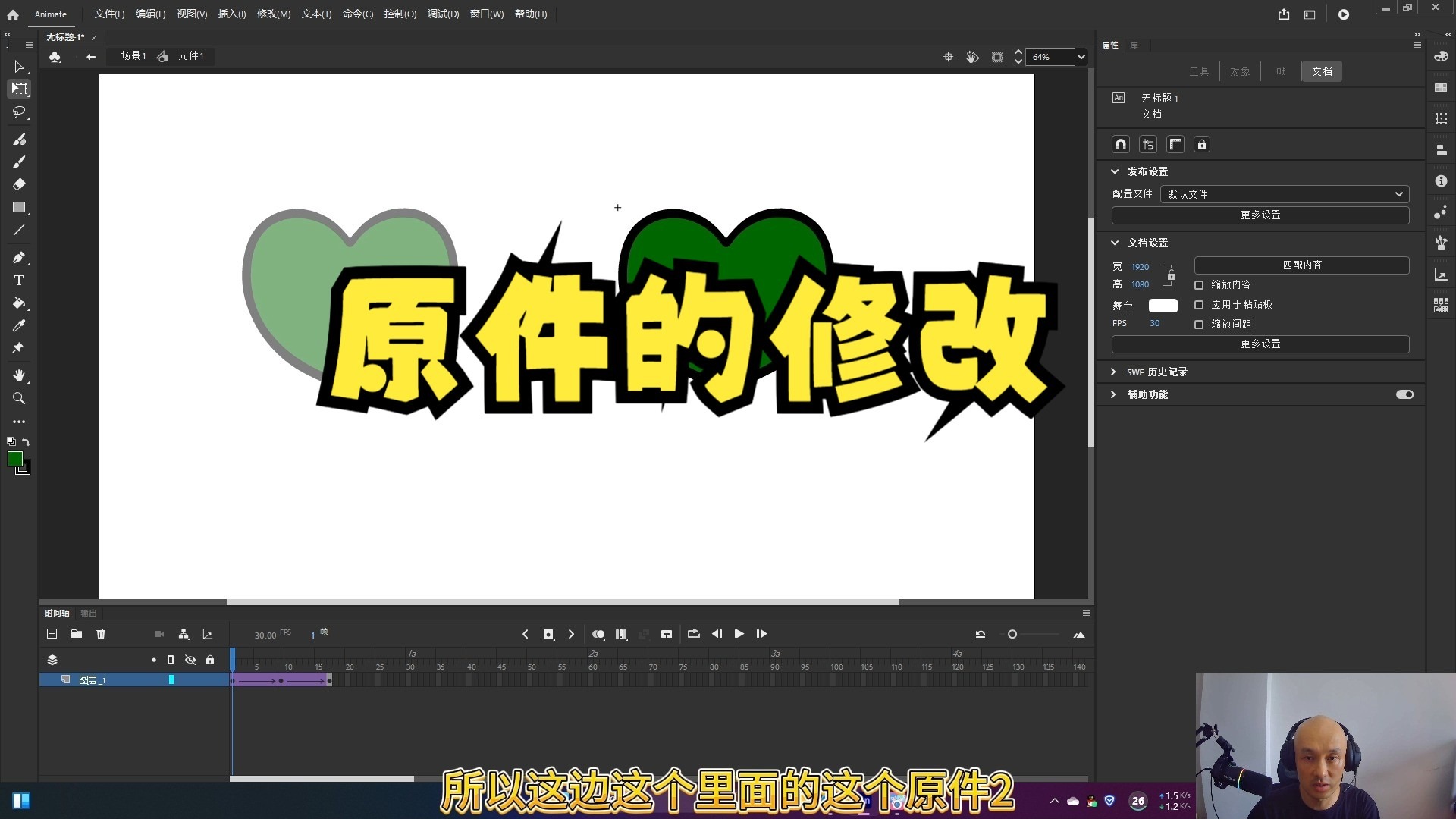The width and height of the screenshot is (1456, 819).
Task: Select the Lasso tool
Action: click(x=19, y=112)
